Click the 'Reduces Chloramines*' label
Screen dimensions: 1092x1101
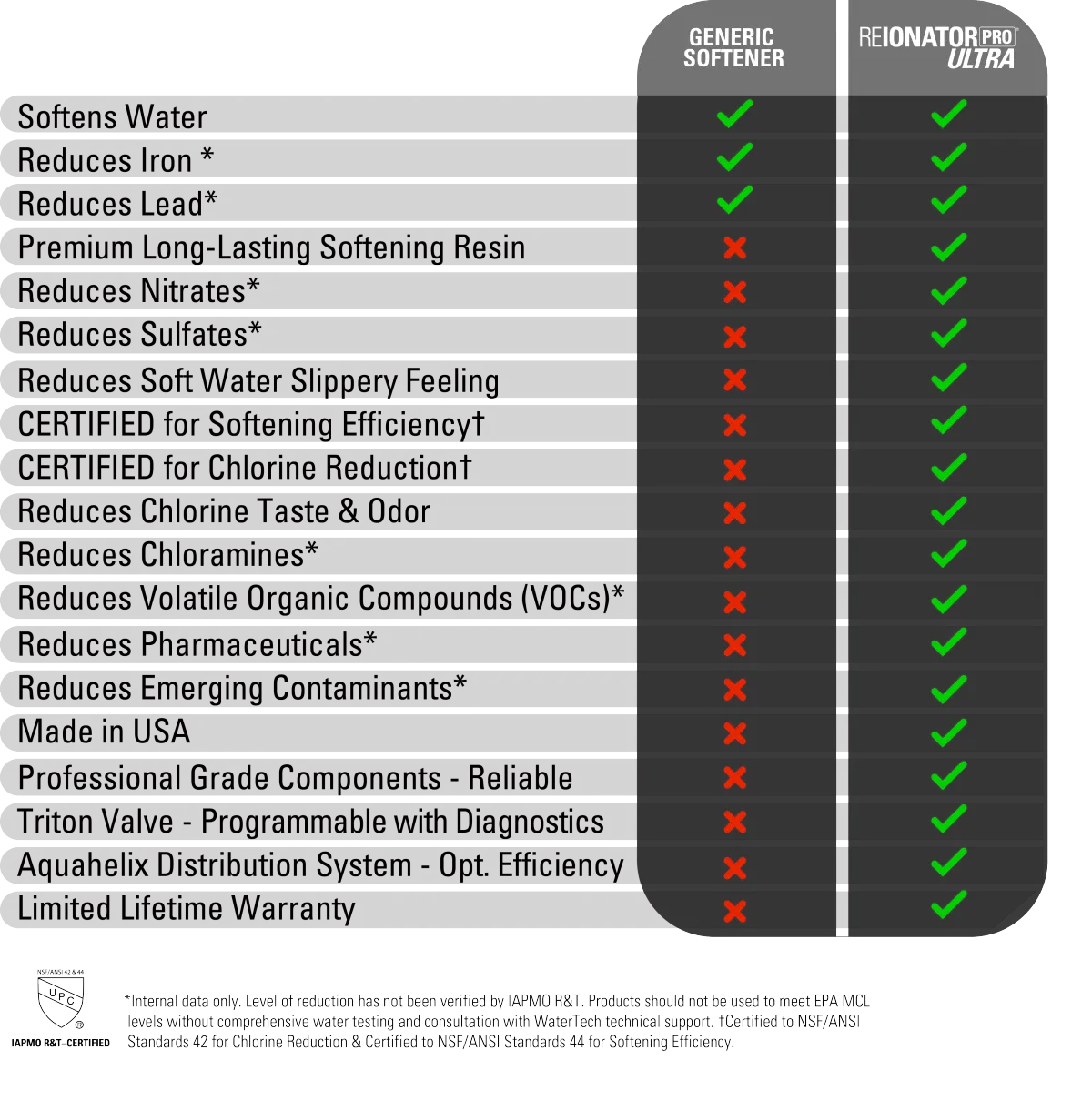coord(168,555)
